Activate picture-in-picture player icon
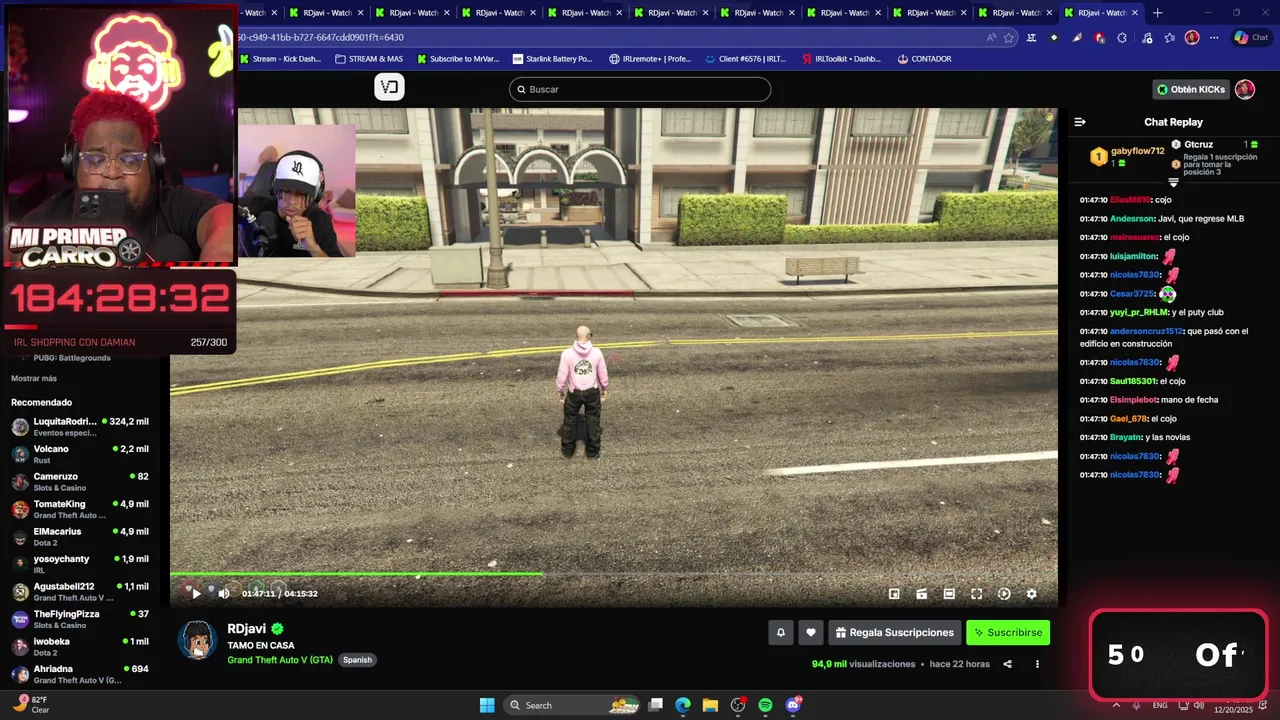1280x720 pixels. pos(894,594)
